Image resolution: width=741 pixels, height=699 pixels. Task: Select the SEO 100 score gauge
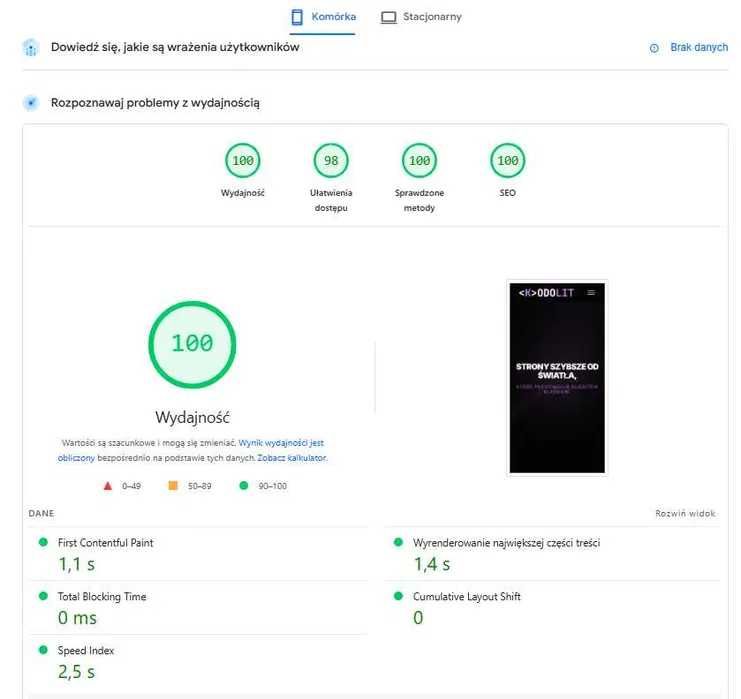coord(508,161)
